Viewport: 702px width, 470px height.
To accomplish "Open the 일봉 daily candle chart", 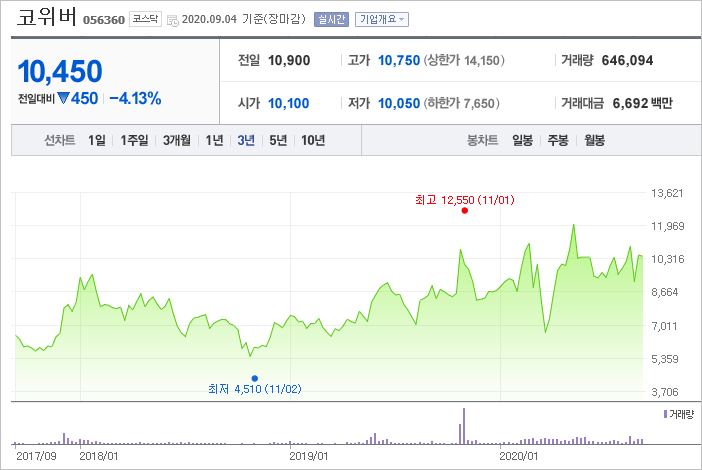I will (522, 141).
